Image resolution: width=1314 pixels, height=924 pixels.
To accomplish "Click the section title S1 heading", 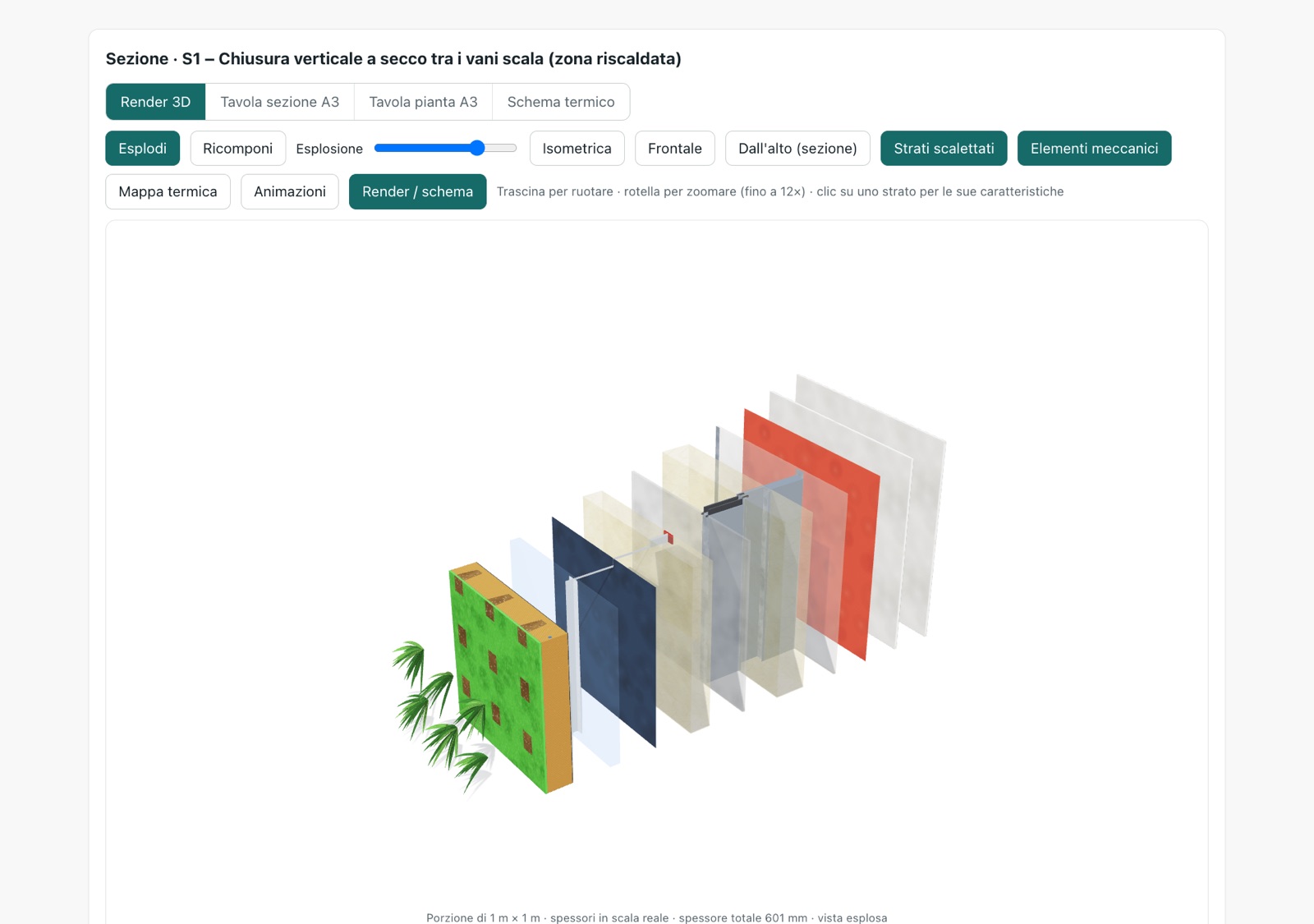I will (393, 59).
